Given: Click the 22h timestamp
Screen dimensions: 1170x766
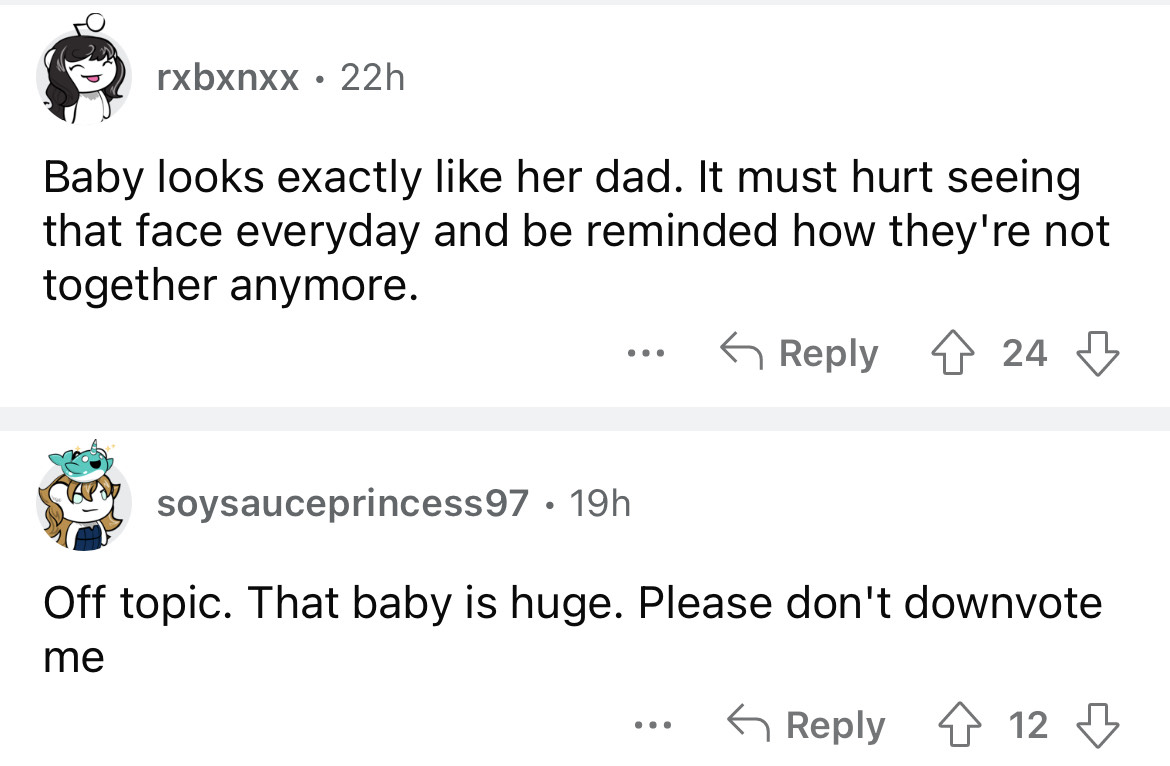Looking at the screenshot, I should (372, 77).
